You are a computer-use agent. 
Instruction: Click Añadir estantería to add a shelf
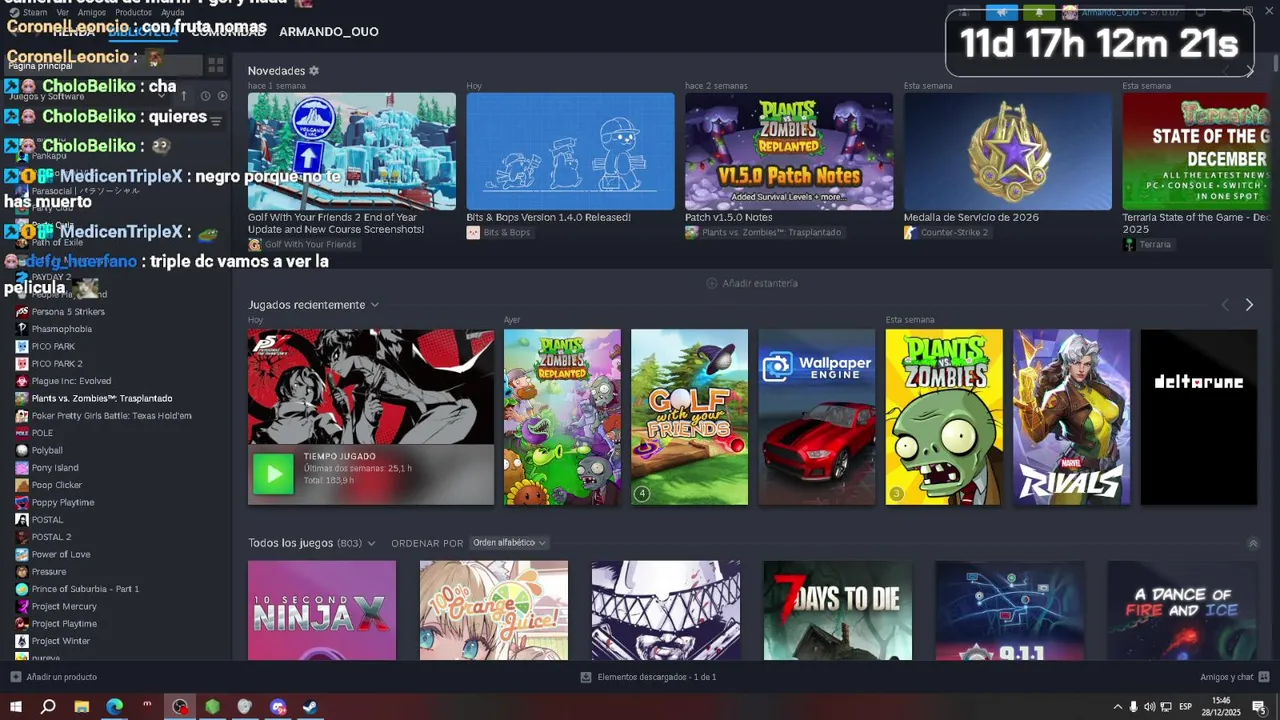click(x=752, y=283)
